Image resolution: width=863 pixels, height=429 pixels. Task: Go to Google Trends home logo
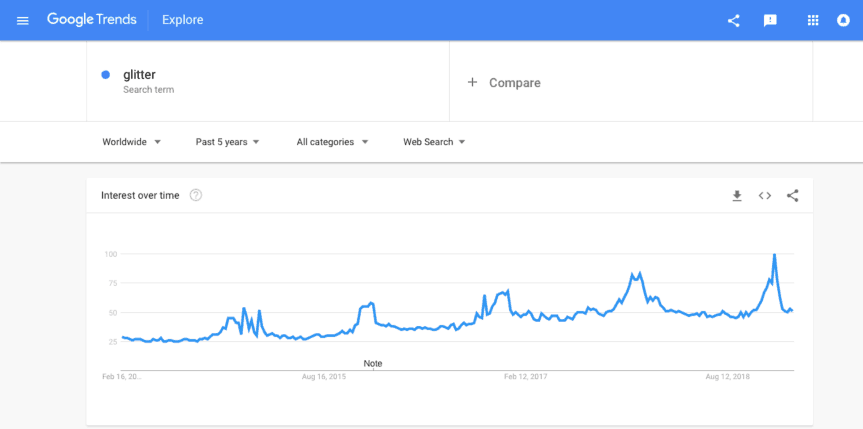coord(91,20)
